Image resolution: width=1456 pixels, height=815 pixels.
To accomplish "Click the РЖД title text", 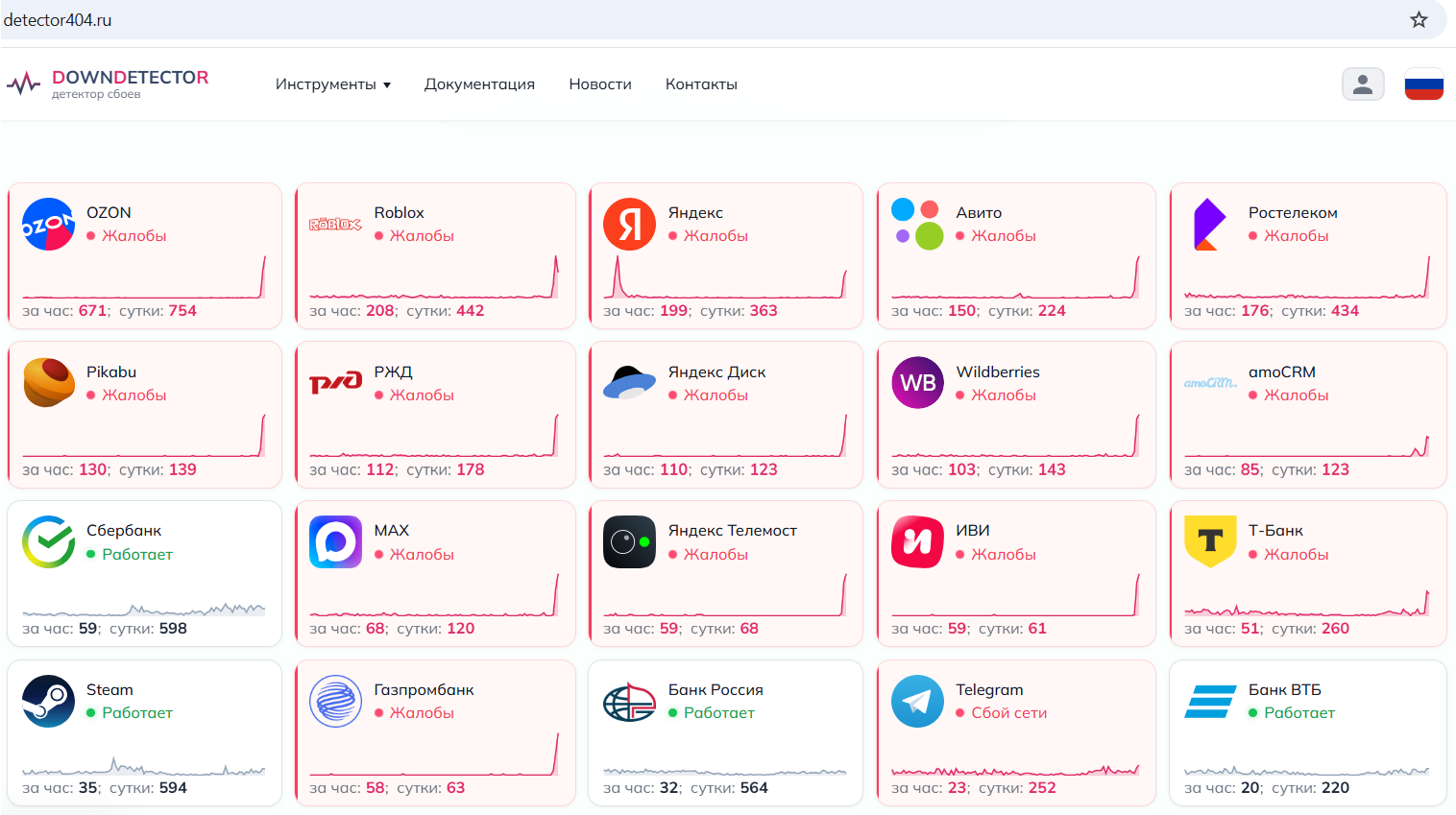I will [393, 372].
